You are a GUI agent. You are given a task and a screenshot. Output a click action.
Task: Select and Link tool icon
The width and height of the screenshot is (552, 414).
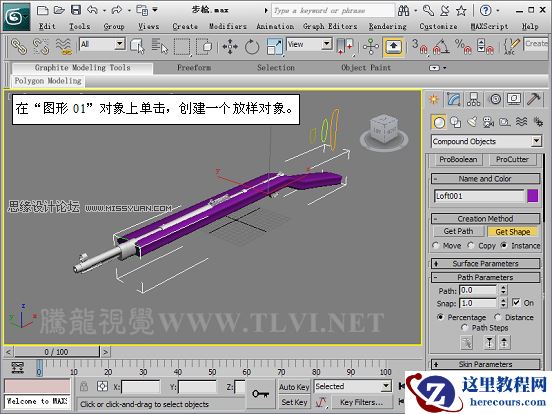tap(19, 47)
